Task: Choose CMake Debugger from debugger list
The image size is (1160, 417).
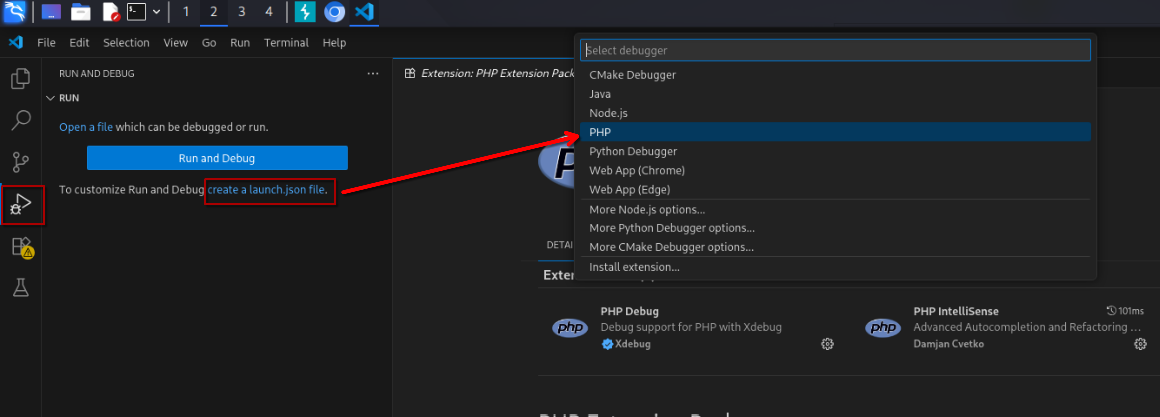Action: 835,75
